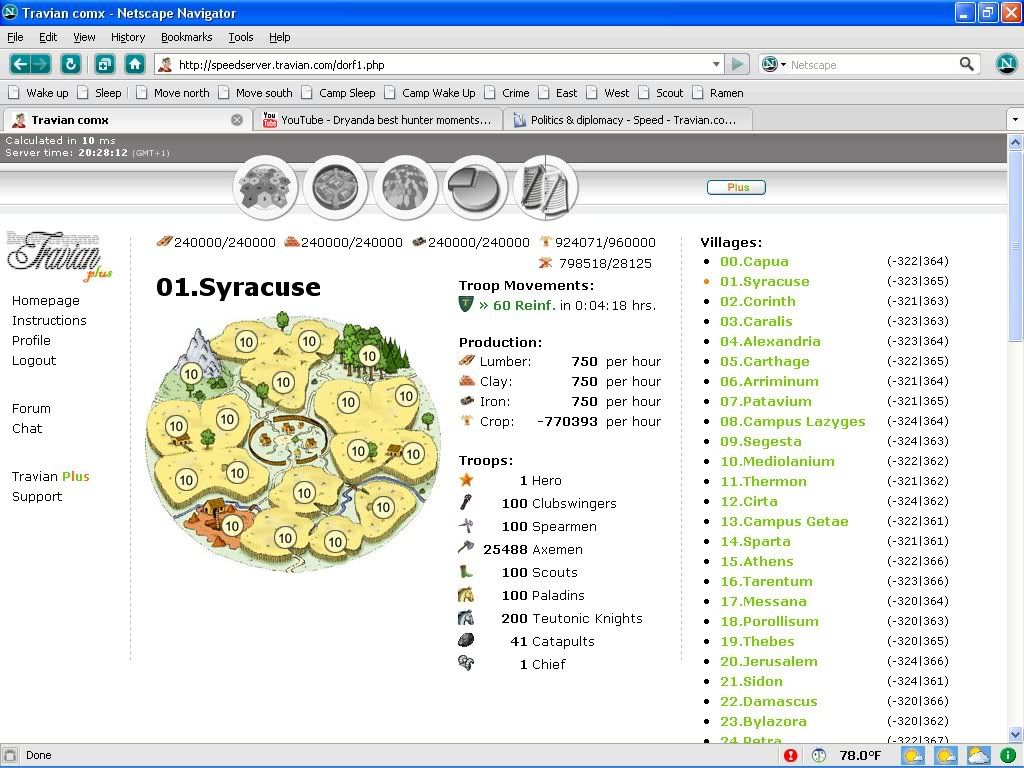Viewport: 1024px width, 768px height.
Task: Select village 22.Damascus
Action: pos(768,701)
